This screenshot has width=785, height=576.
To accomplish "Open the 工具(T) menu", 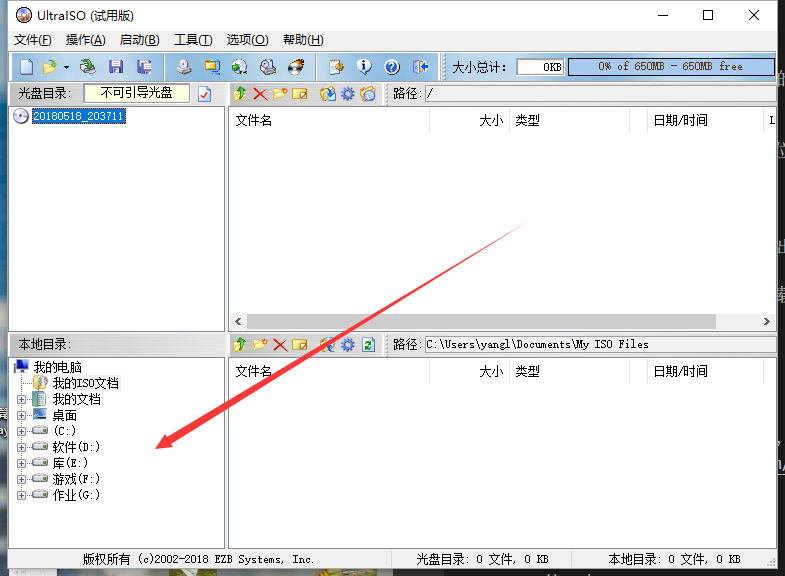I will 192,40.
